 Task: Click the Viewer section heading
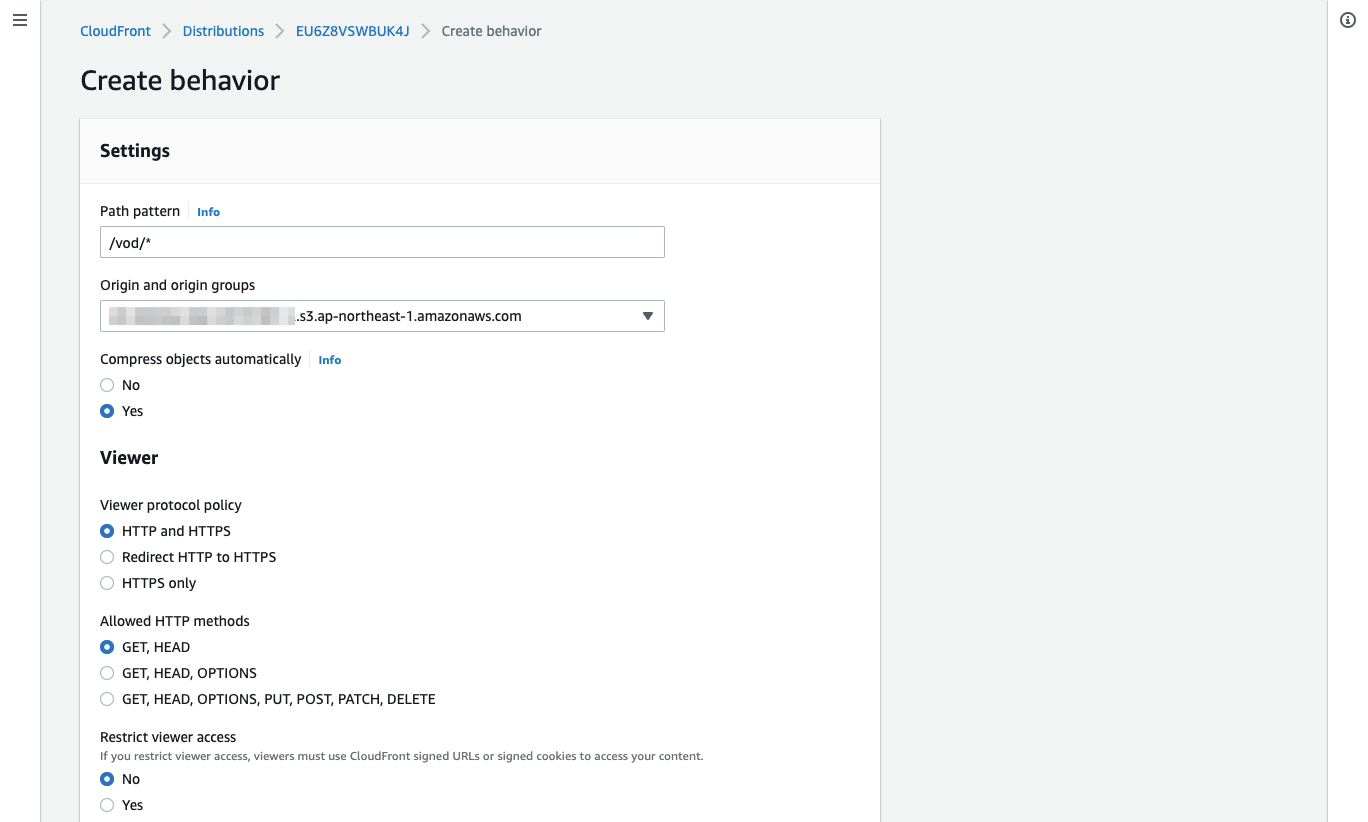[x=129, y=458]
